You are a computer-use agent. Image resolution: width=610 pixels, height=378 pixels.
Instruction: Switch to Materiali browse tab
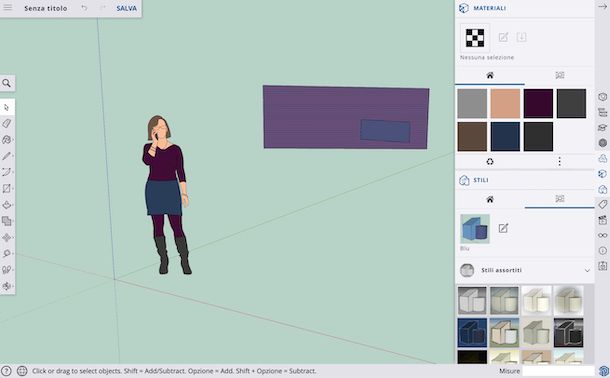pyautogui.click(x=559, y=75)
